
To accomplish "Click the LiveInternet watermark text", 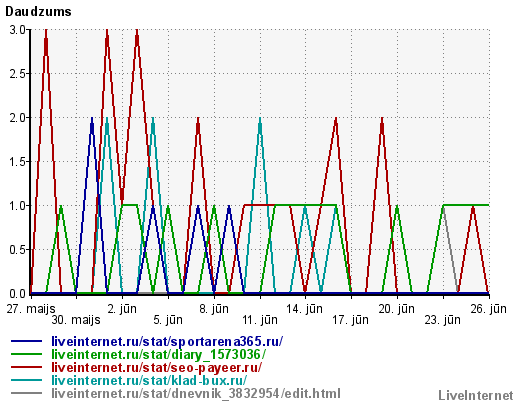I will click(476, 395).
